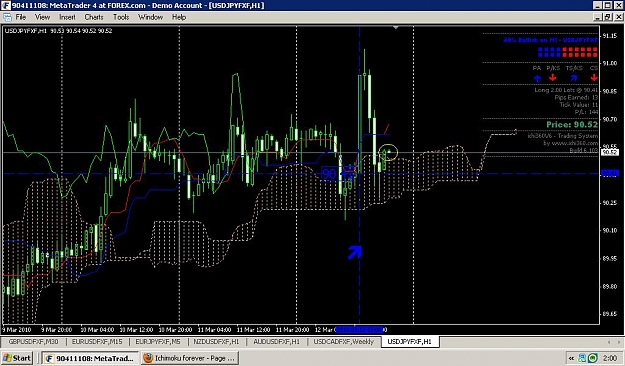Image resolution: width=625 pixels, height=366 pixels.
Task: Click the USDJPYFXF,H1 OHLC header text
Action: coord(58,31)
